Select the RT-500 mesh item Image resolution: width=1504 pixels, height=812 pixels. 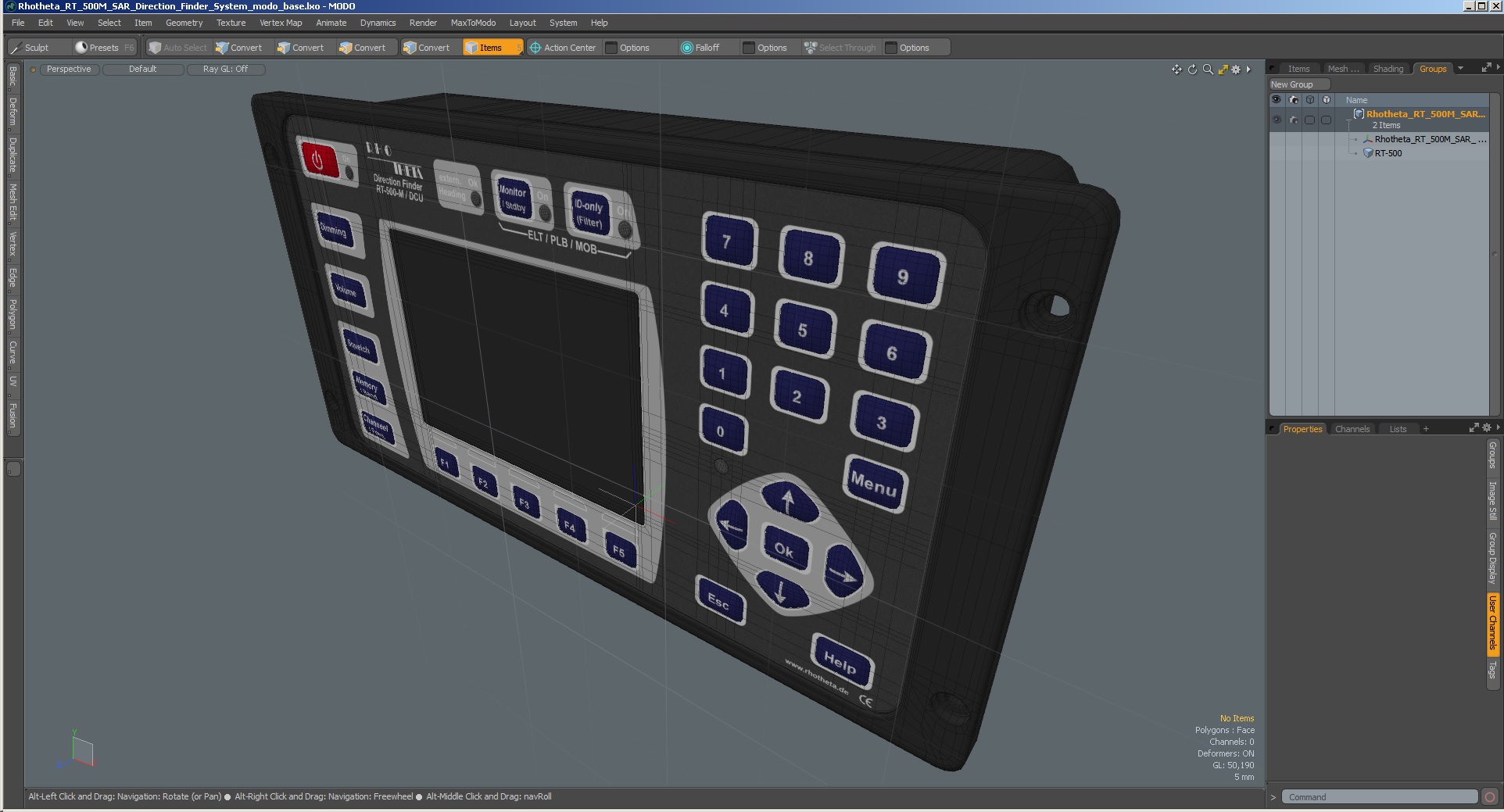[x=1388, y=153]
